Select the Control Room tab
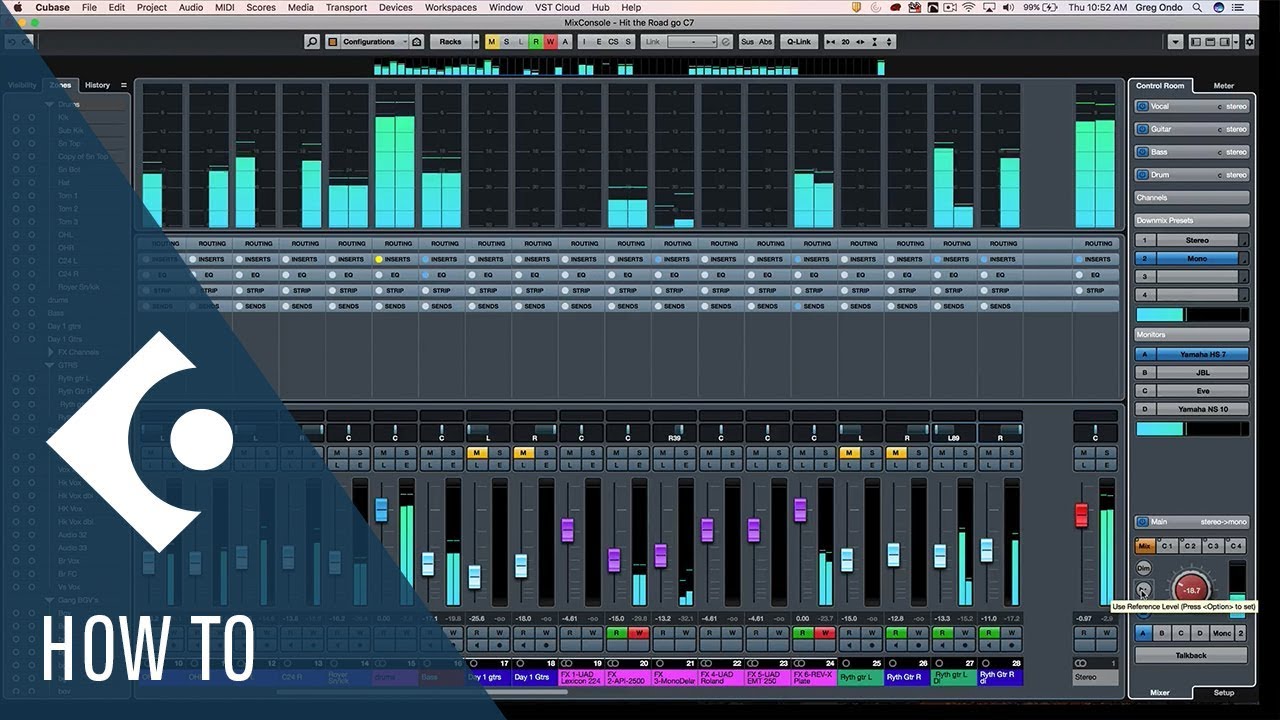 pos(1160,86)
